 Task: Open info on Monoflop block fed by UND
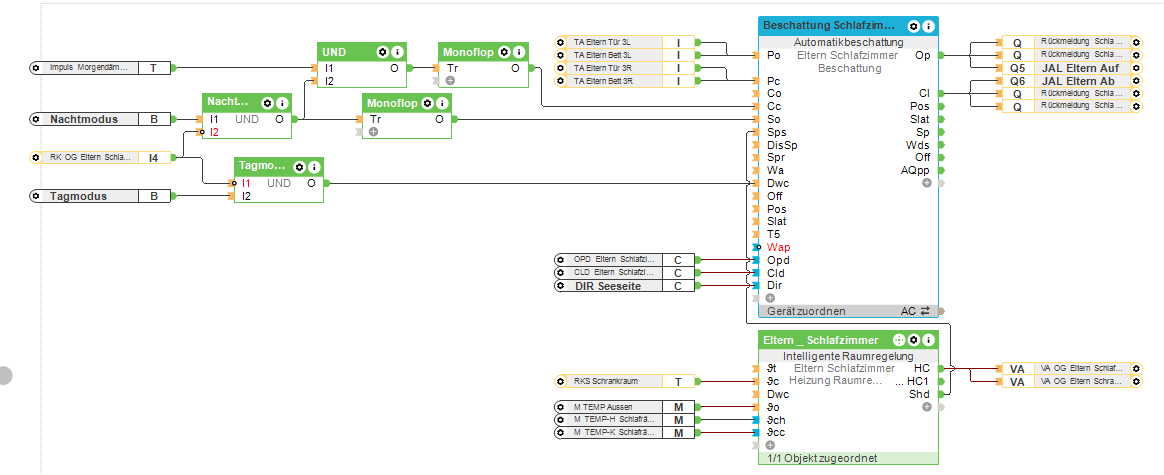point(519,52)
